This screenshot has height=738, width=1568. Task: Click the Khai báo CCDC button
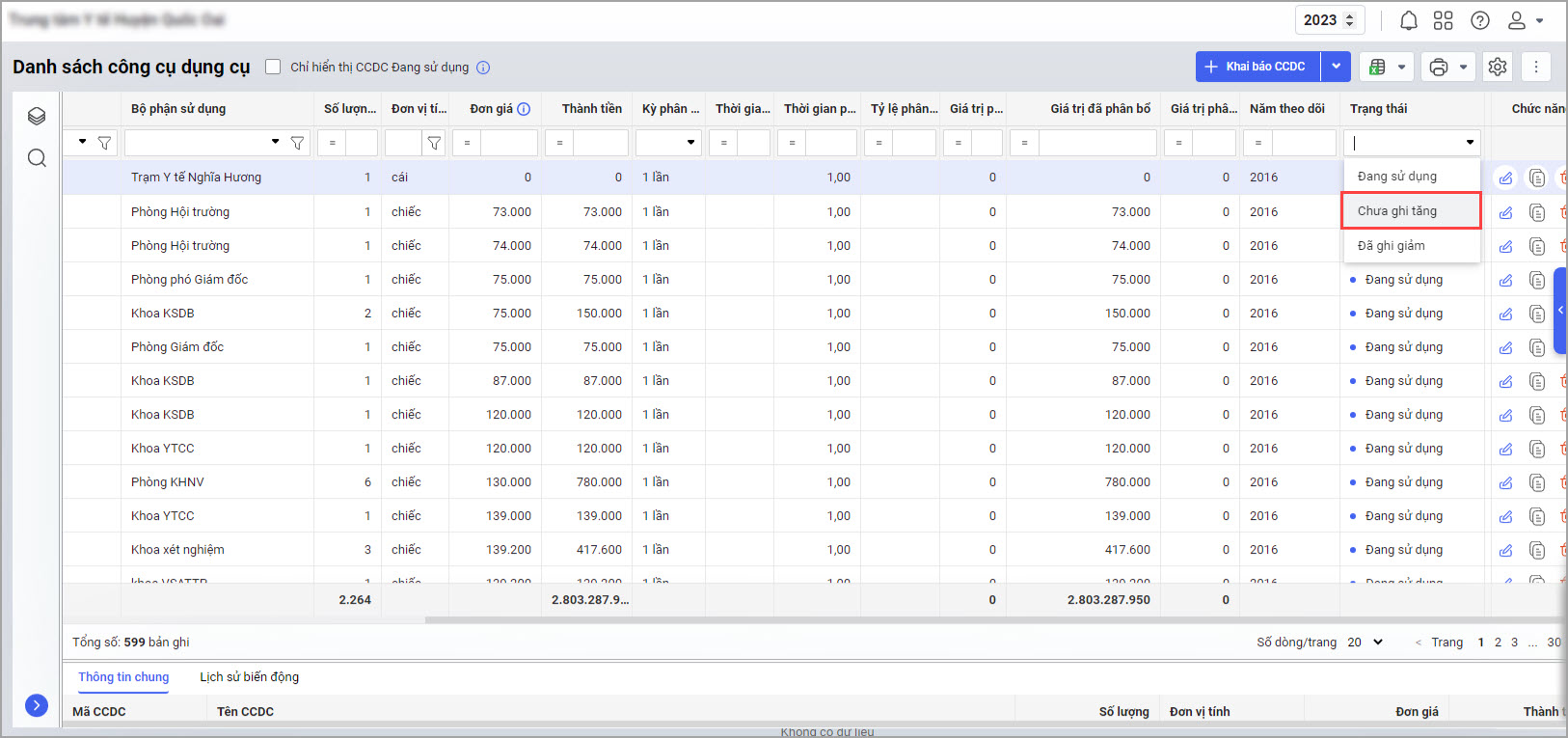pyautogui.click(x=1257, y=67)
